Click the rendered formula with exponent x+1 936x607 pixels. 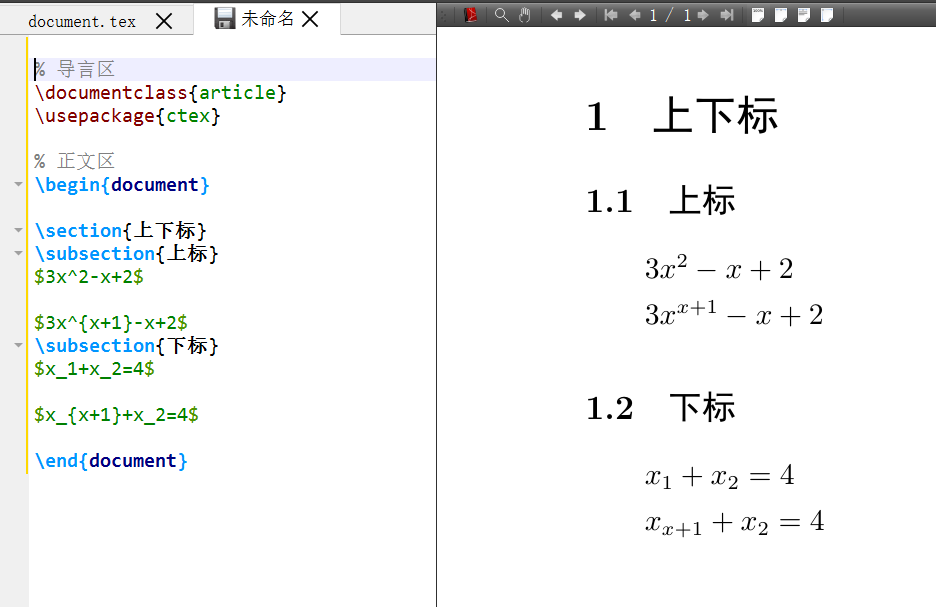(734, 313)
